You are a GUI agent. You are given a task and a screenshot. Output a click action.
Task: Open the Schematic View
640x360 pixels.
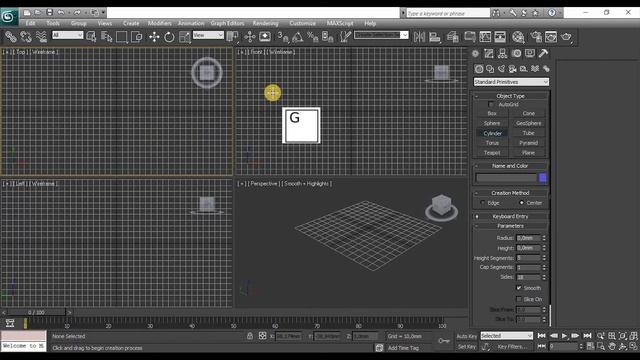pos(500,37)
